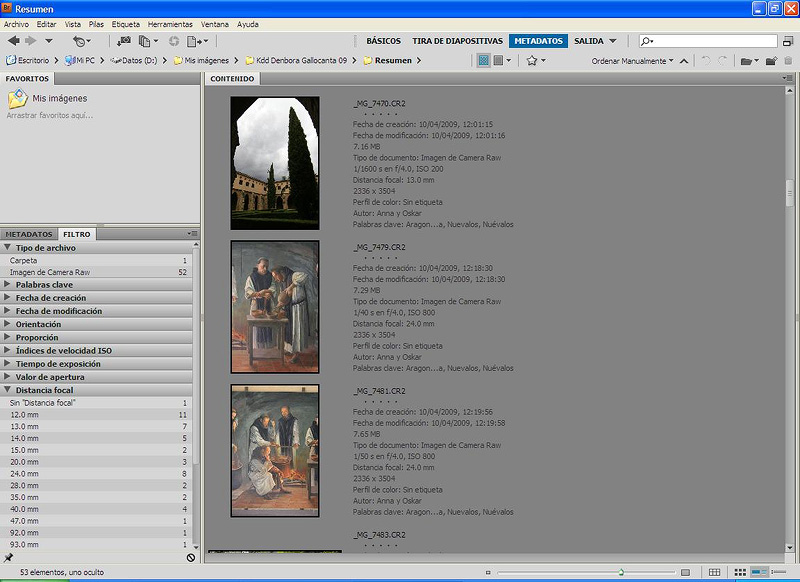
Task: Collapse the Tipo de archivo filter
Action: click(x=7, y=247)
